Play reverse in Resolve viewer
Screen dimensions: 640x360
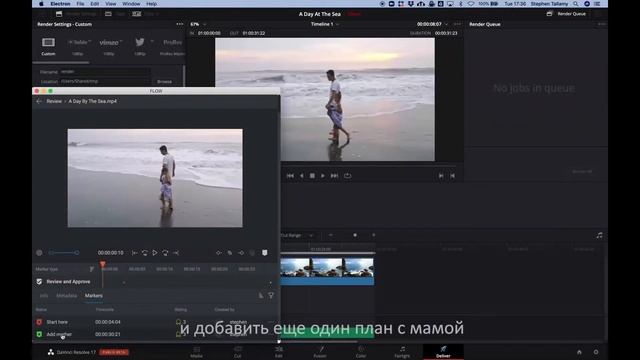pos(302,176)
